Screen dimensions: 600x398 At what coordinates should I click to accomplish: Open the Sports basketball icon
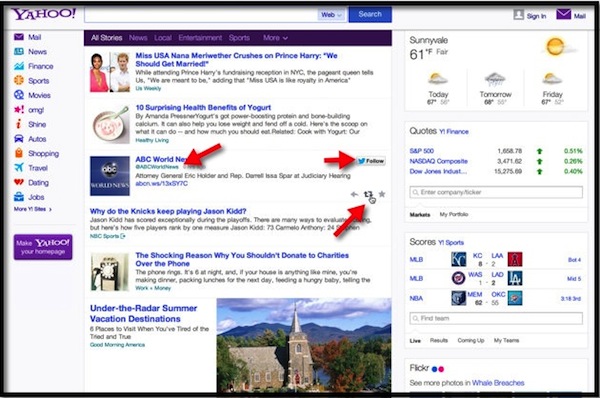coord(19,80)
